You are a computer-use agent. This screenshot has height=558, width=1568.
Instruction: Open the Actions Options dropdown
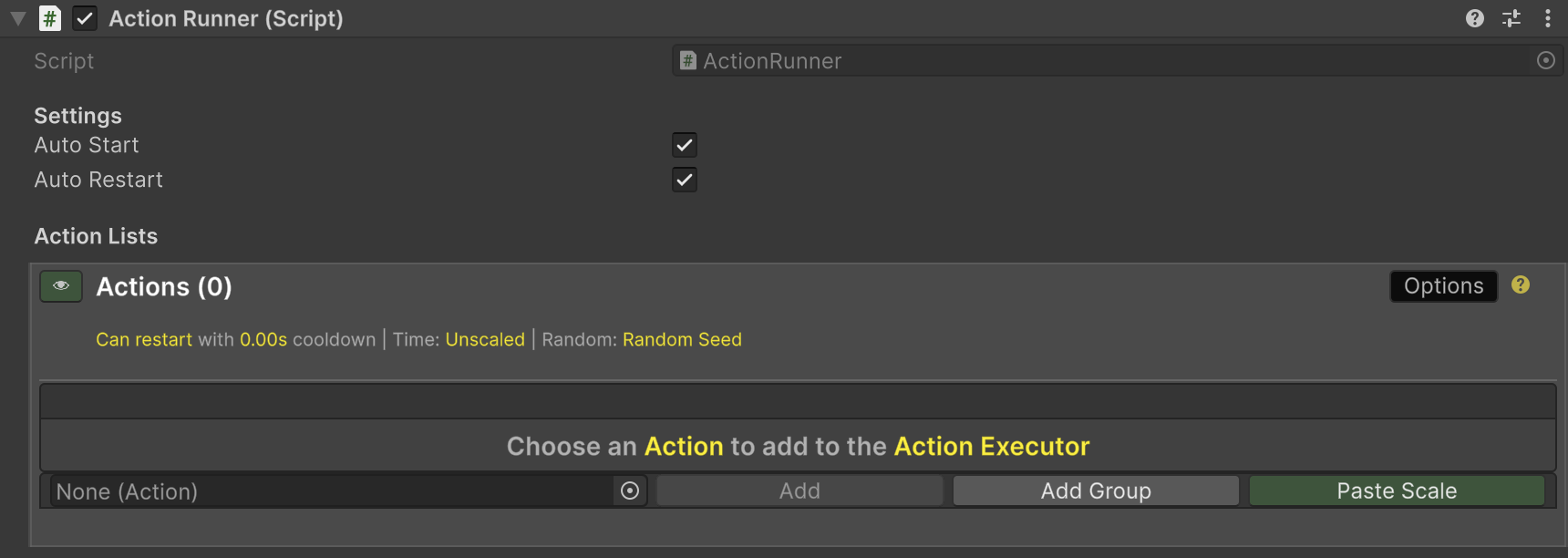point(1443,286)
